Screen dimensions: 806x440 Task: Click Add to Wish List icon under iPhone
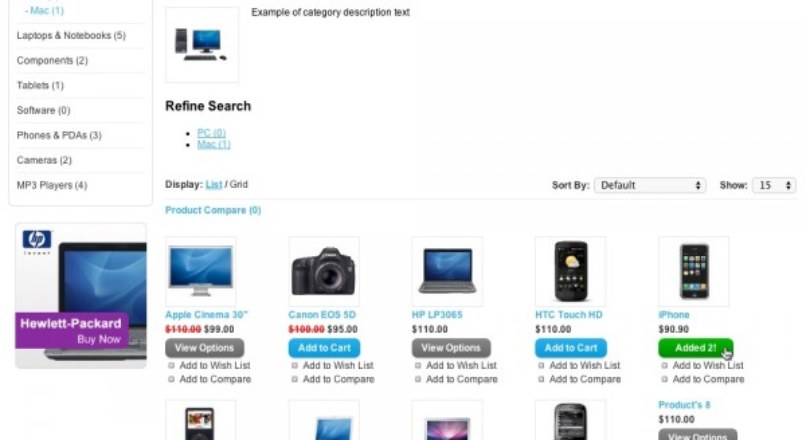tap(665, 365)
